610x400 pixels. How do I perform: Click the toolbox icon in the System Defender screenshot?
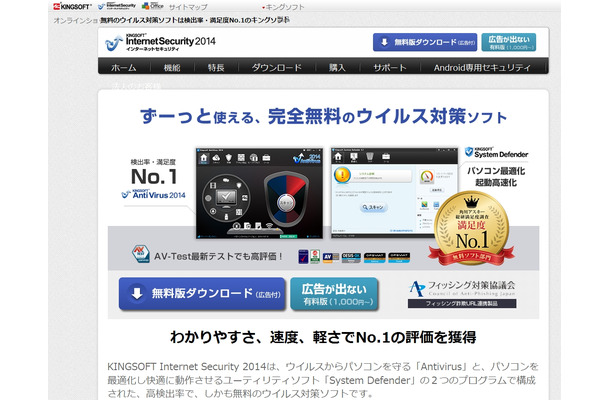pos(386,156)
